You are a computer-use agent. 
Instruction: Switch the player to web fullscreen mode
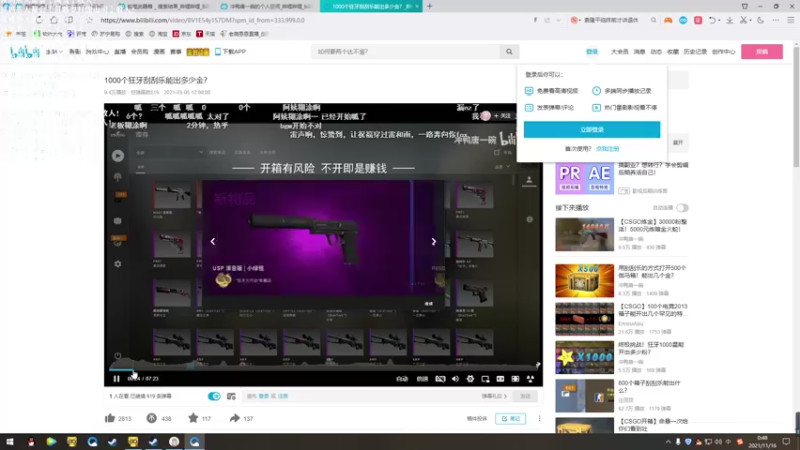[515, 379]
